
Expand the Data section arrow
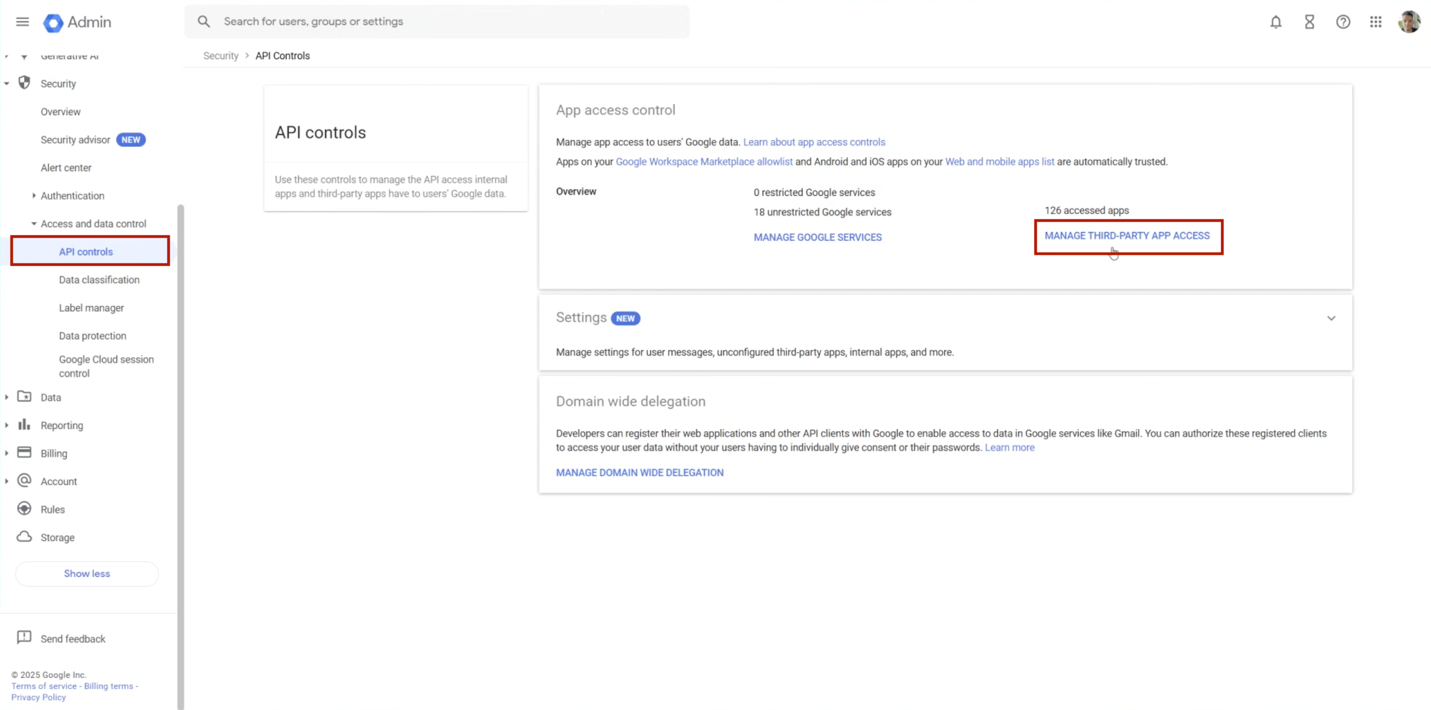[7, 398]
